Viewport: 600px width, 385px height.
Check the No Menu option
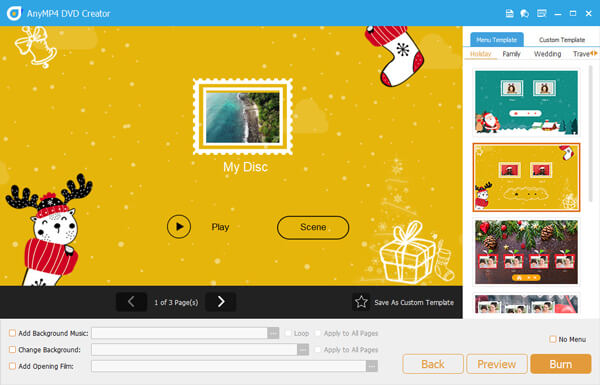coord(553,339)
